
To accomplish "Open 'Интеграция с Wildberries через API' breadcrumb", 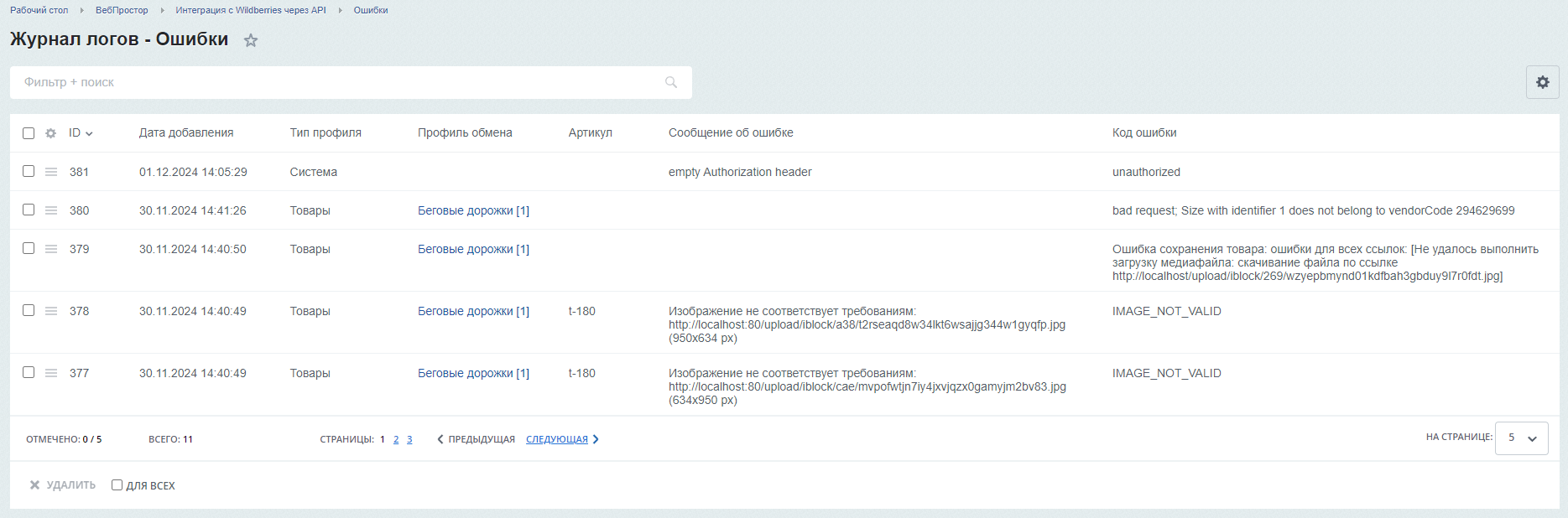I will (x=251, y=10).
